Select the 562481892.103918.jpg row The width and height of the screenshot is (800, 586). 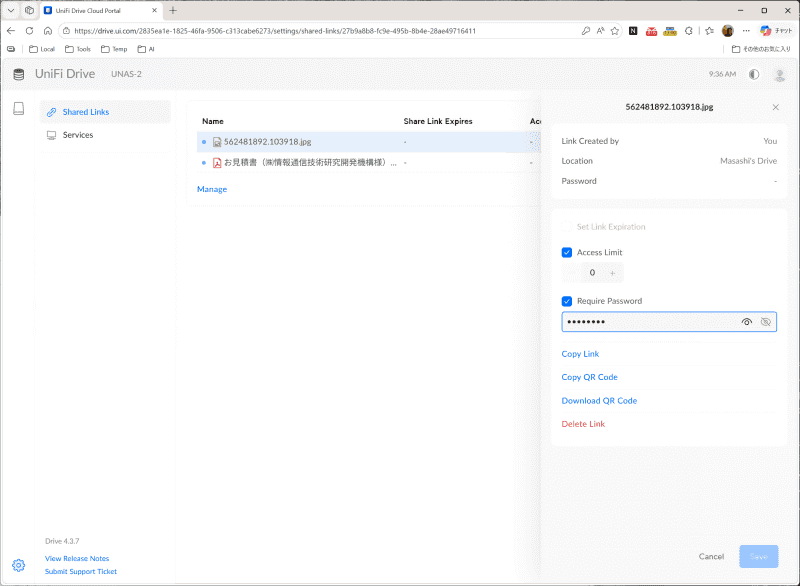[368, 142]
